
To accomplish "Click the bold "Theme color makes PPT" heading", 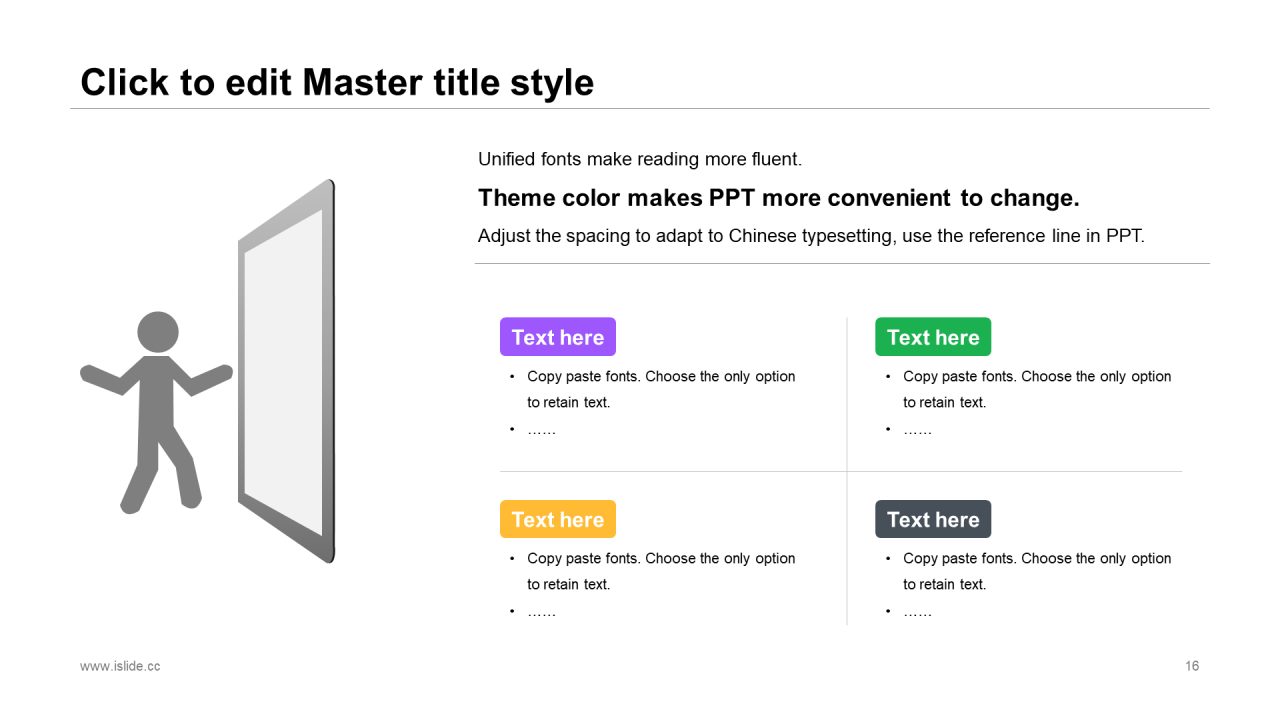I will (x=778, y=198).
